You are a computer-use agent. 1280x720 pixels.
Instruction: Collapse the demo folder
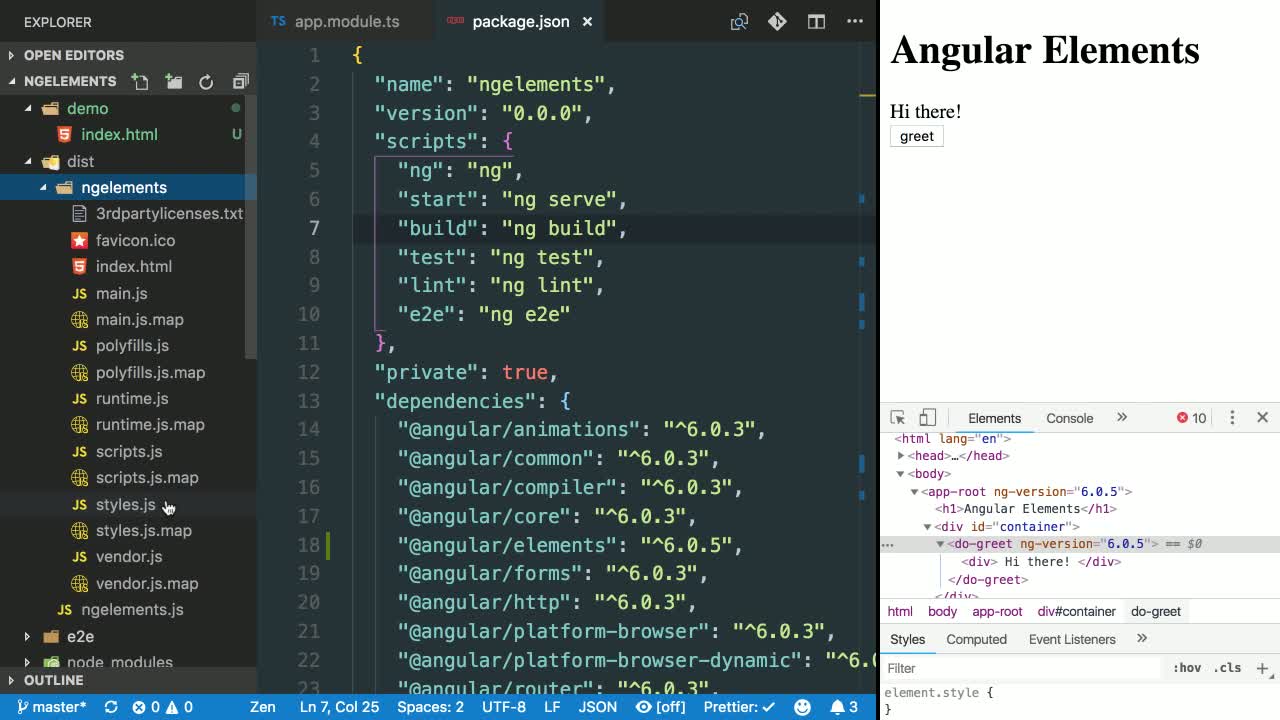point(87,108)
